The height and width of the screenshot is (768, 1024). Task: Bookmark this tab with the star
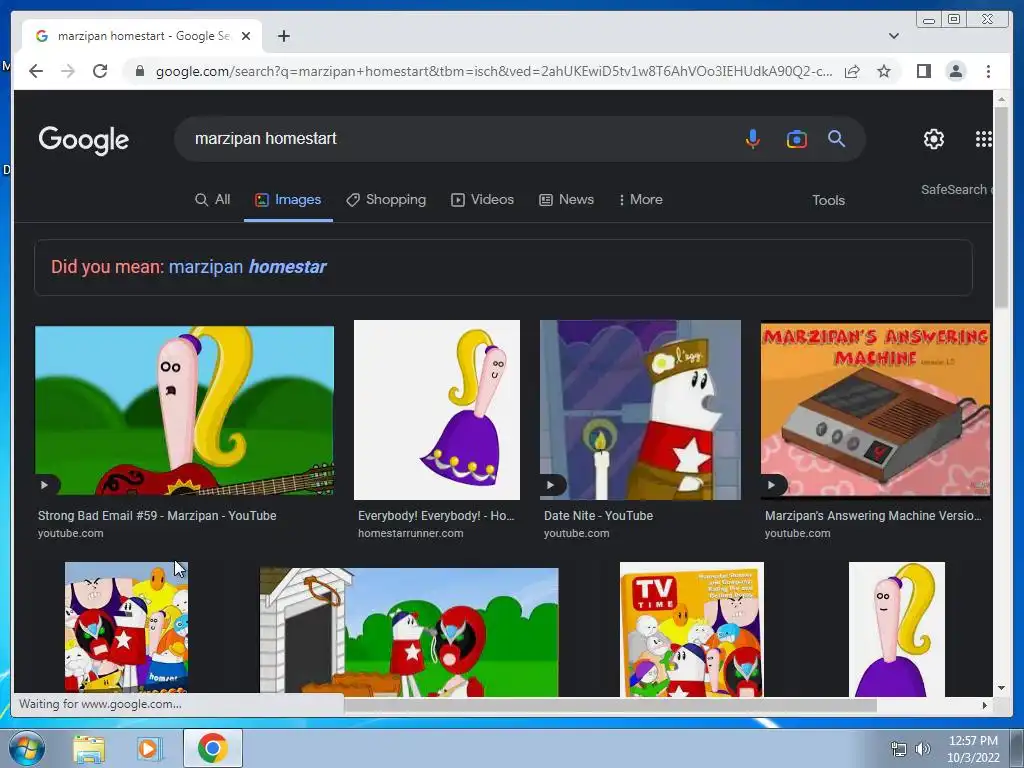884,71
